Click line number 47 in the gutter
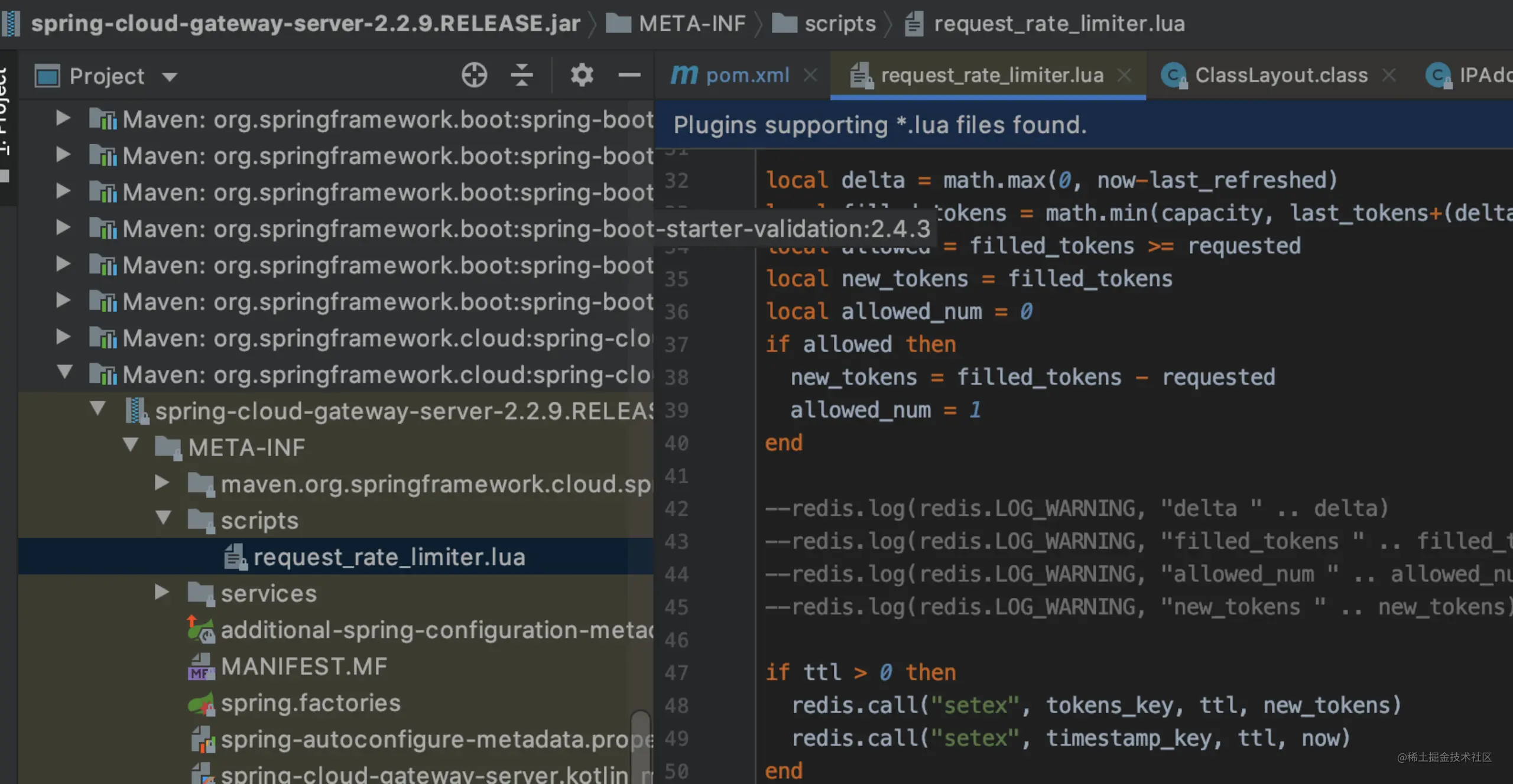Viewport: 1513px width, 784px height. [676, 672]
